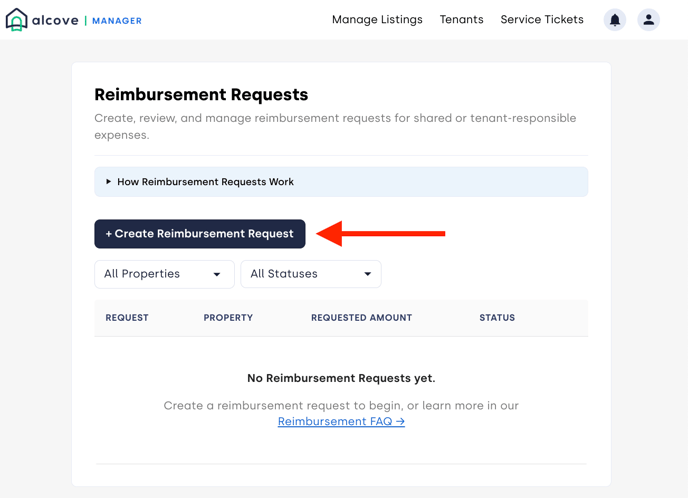Open the Tenants page
This screenshot has height=498, width=688.
point(461,20)
